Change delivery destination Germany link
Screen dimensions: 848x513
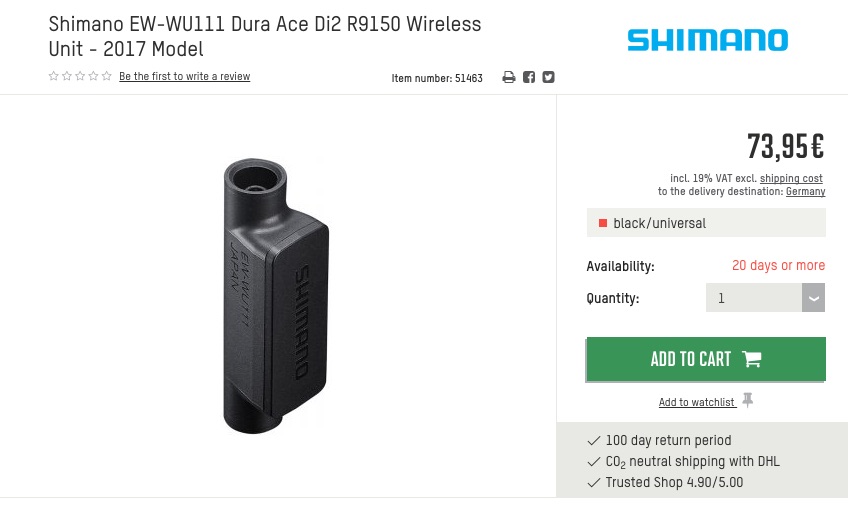(x=805, y=191)
